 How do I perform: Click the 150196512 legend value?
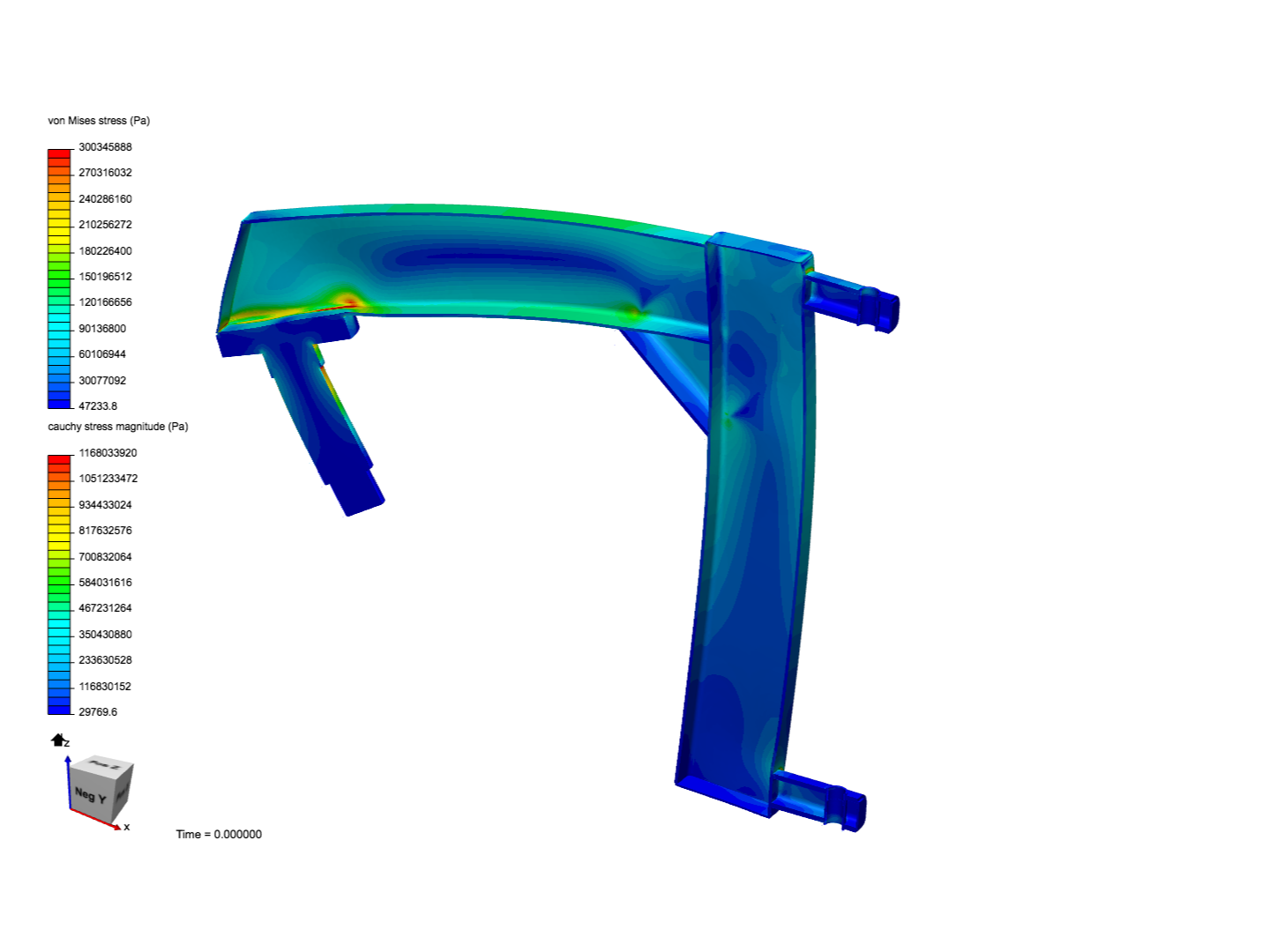coord(105,277)
